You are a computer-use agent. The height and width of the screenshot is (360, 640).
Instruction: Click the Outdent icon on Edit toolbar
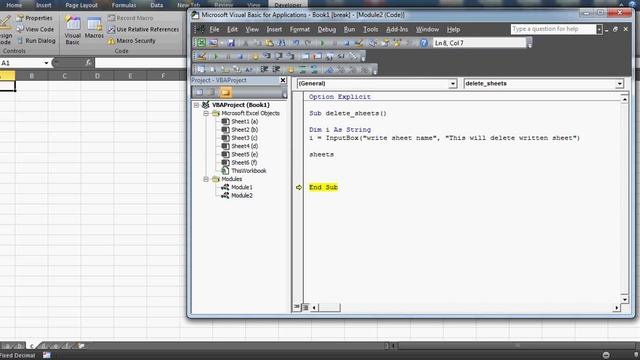[276, 69]
